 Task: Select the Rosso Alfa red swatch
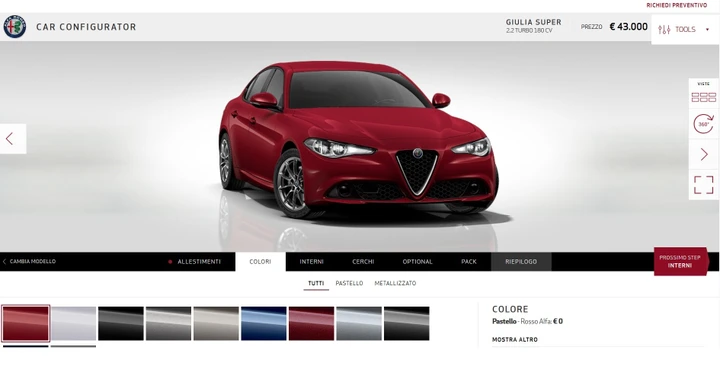tap(26, 324)
